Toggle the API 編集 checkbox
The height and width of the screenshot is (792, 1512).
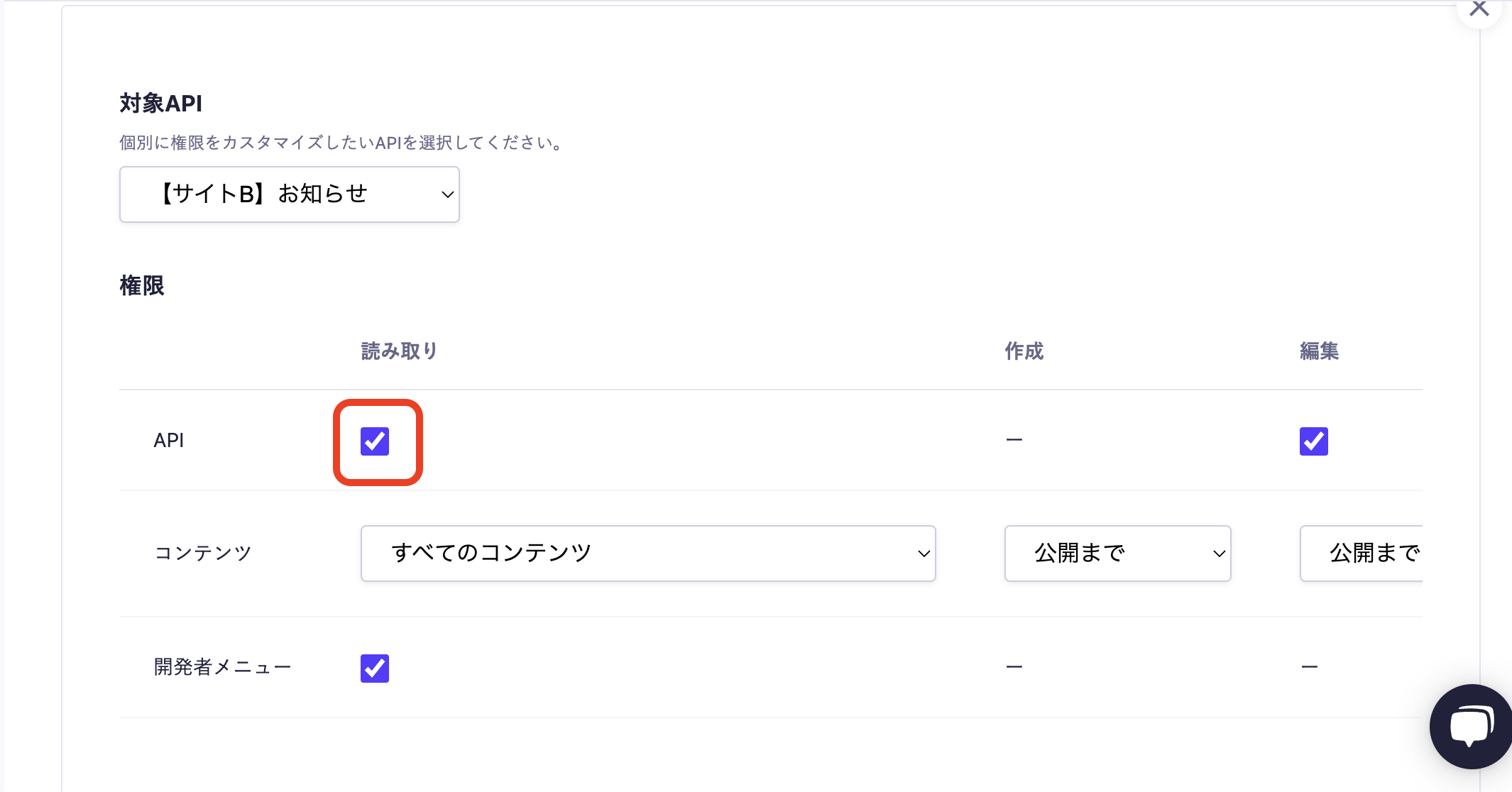click(x=1313, y=441)
